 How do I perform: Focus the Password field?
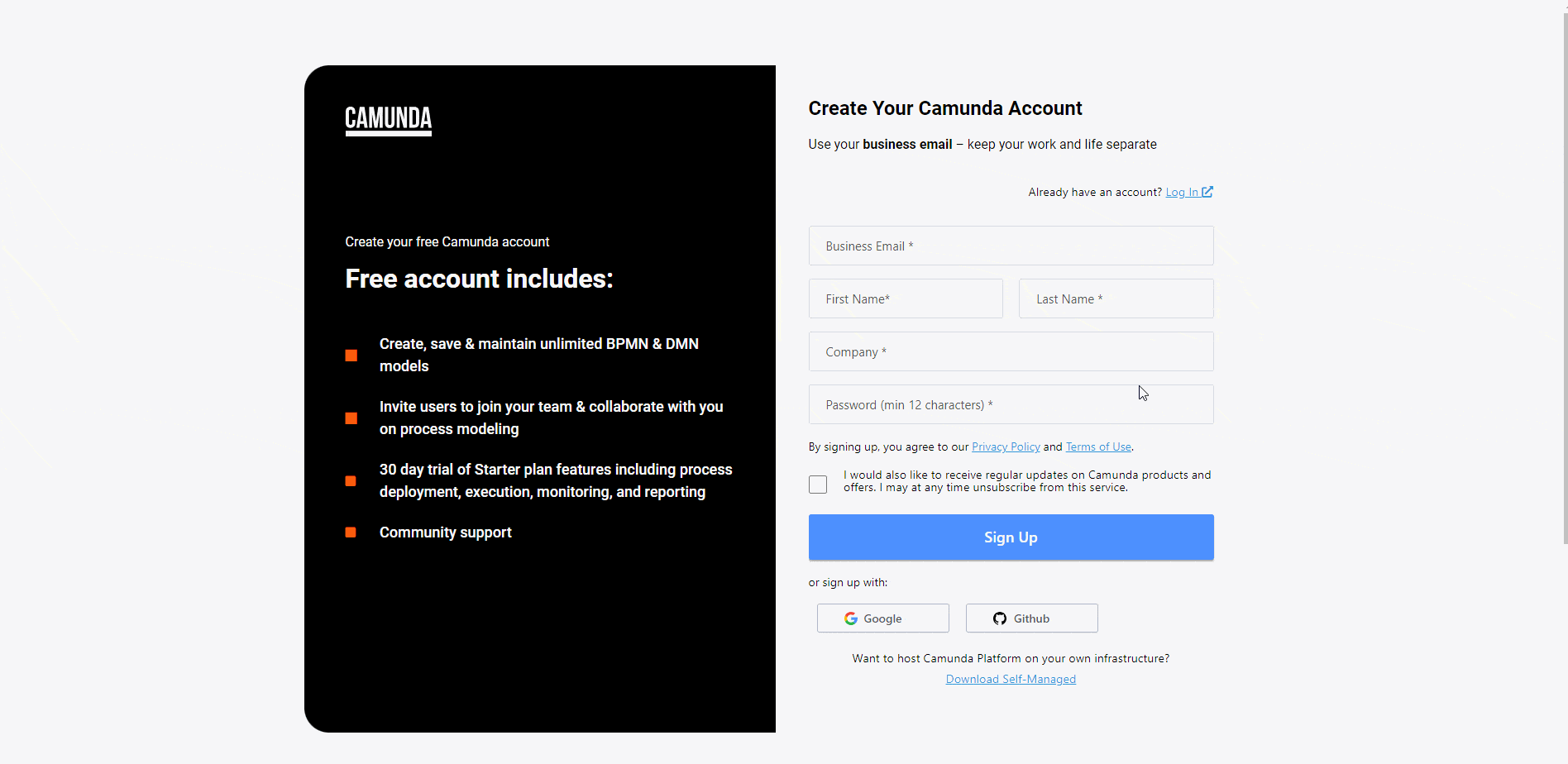click(1011, 404)
